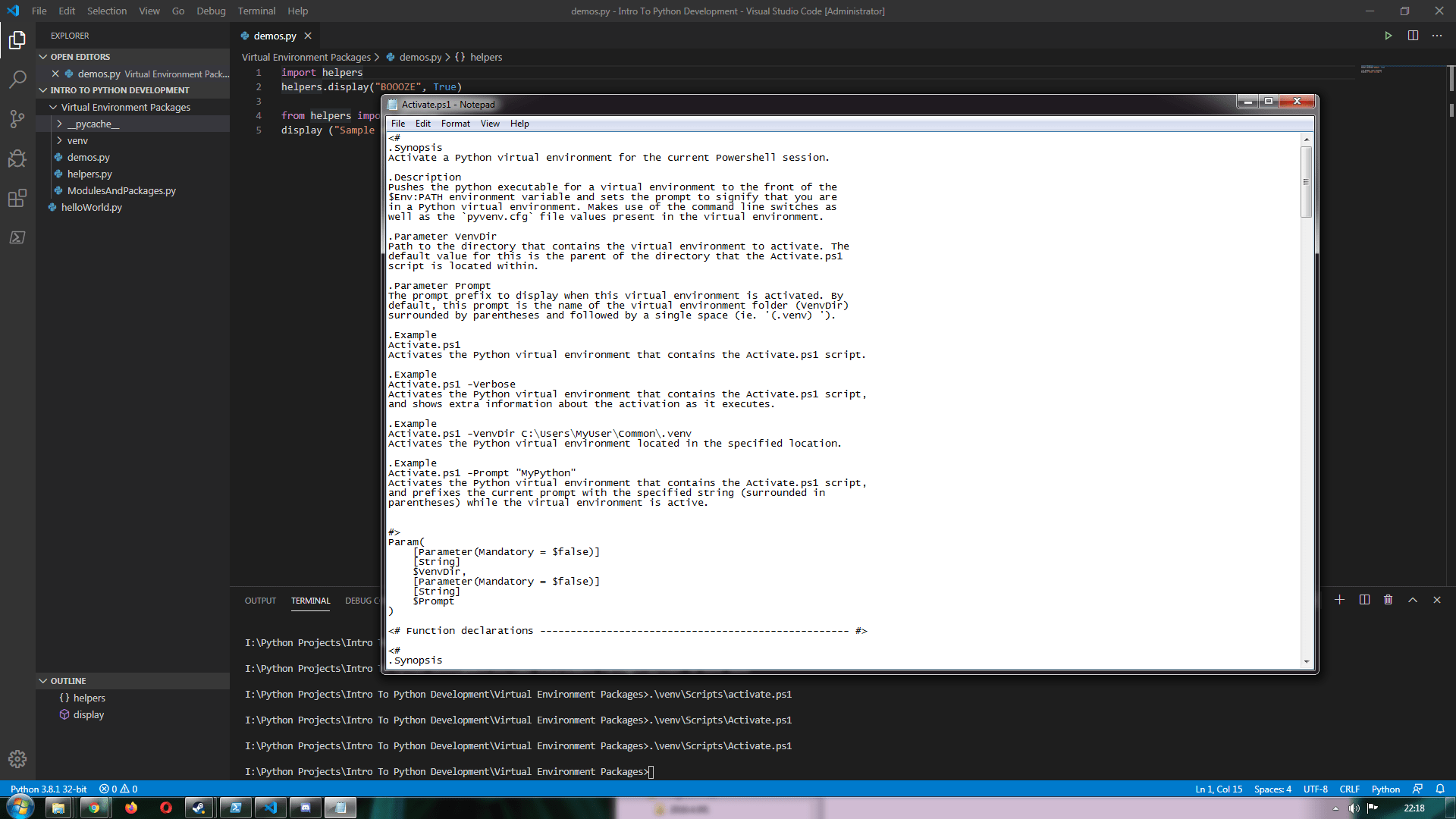Open Notepad Format menu

[455, 124]
